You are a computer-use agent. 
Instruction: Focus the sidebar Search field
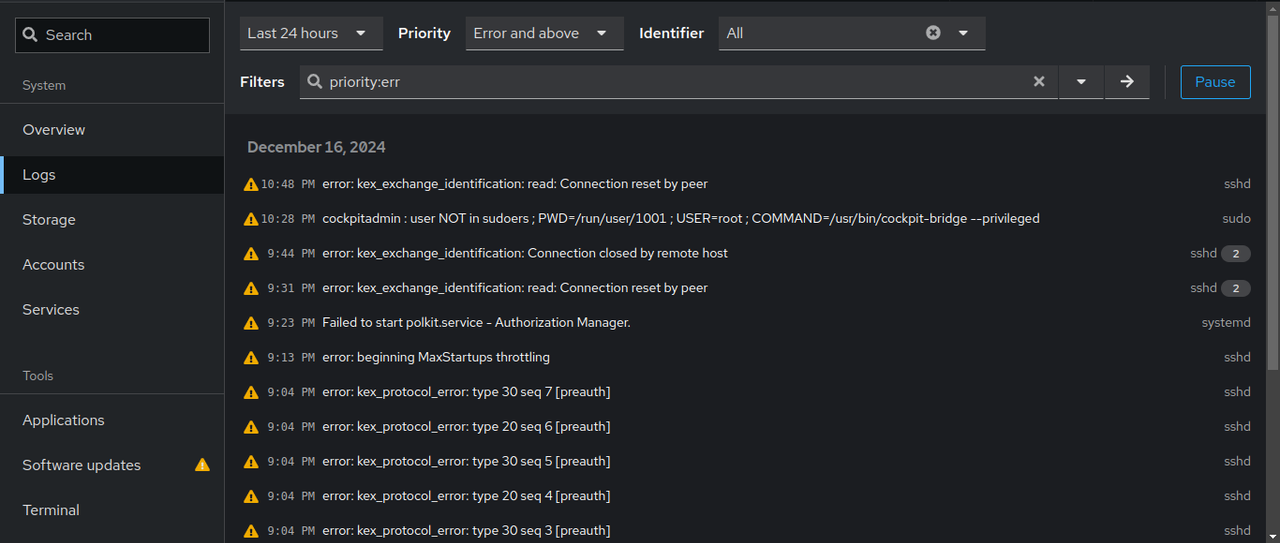coord(112,35)
